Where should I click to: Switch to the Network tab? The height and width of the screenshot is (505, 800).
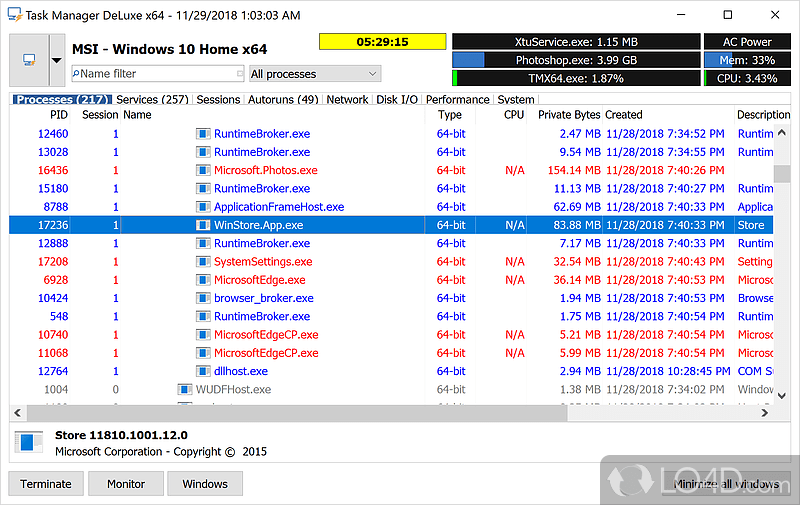347,99
